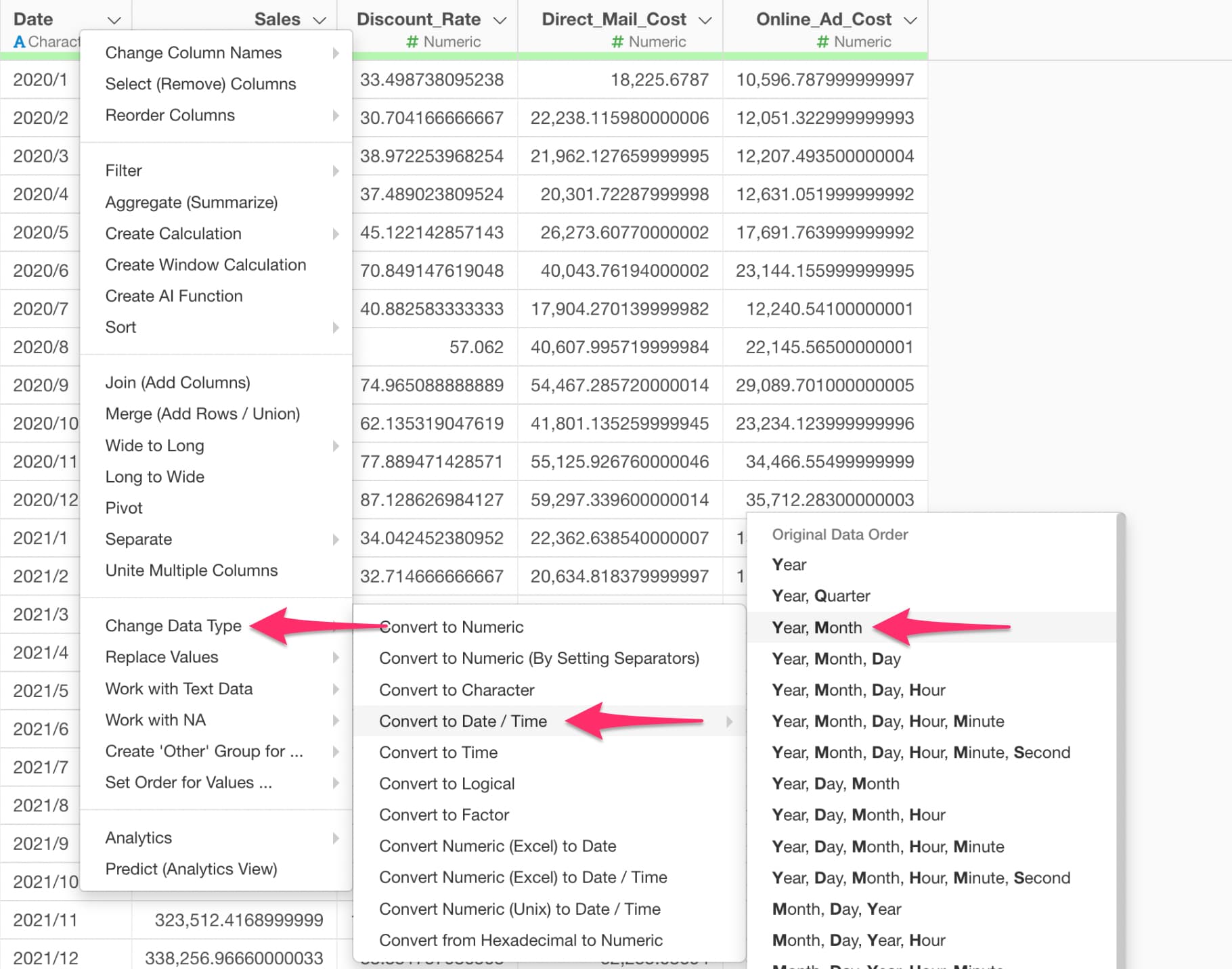The width and height of the screenshot is (1232, 969).
Task: Select Convert to Numeric option
Action: click(x=452, y=627)
